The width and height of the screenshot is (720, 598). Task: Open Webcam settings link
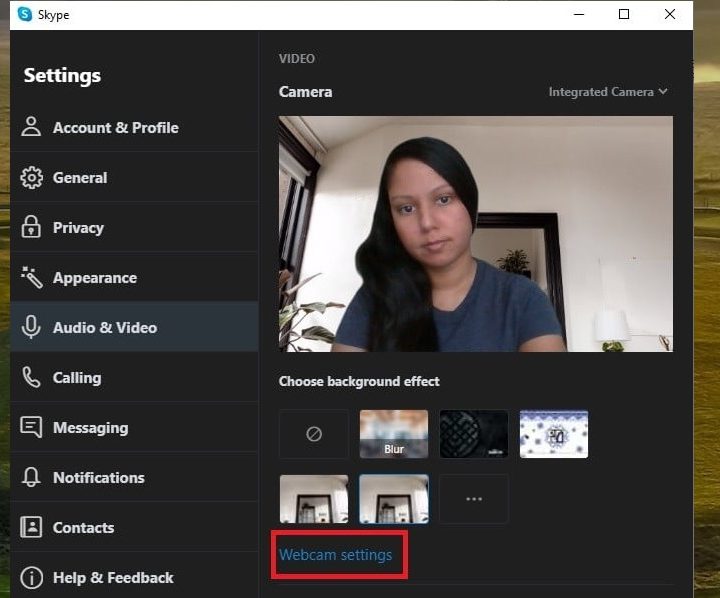pos(336,555)
